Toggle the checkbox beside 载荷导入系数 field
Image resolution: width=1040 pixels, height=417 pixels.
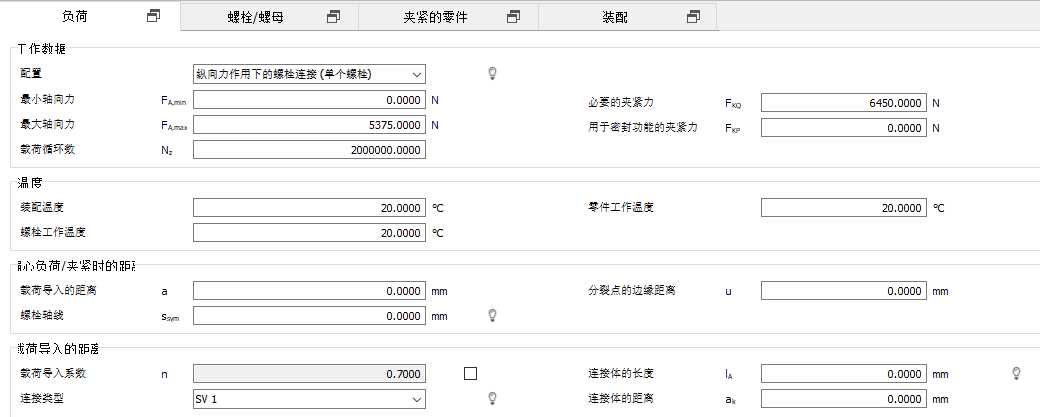pos(471,373)
